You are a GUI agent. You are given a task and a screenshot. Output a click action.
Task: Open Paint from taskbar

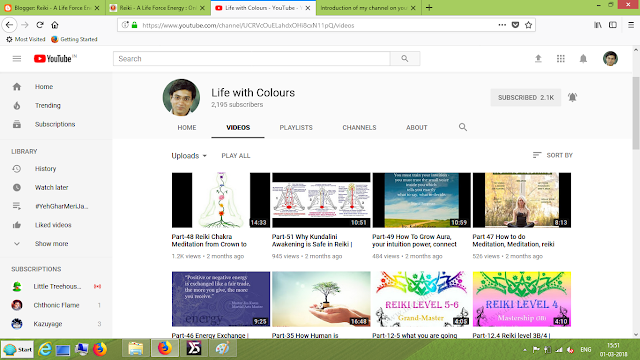tap(222, 349)
